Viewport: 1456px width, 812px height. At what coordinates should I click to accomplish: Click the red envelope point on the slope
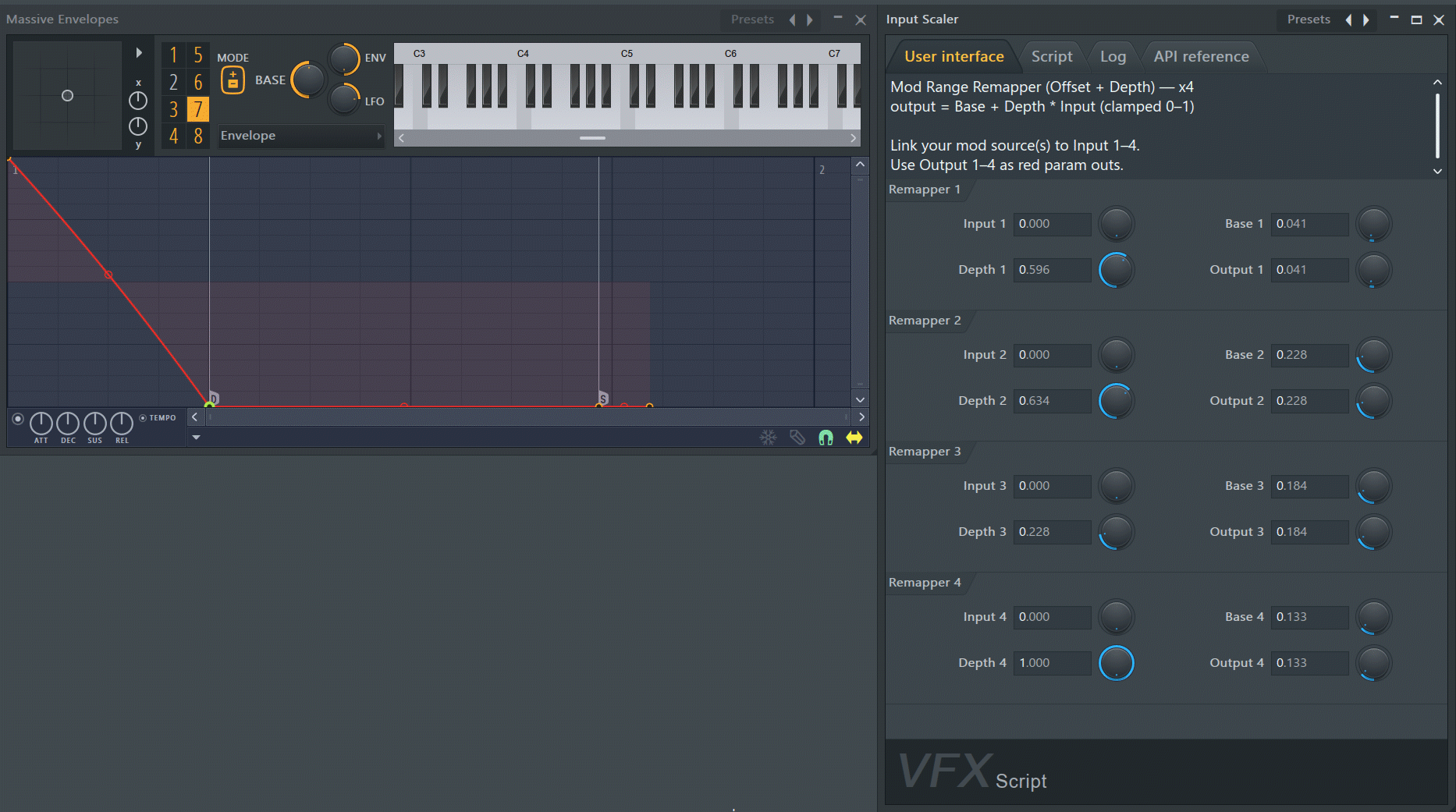pos(108,275)
